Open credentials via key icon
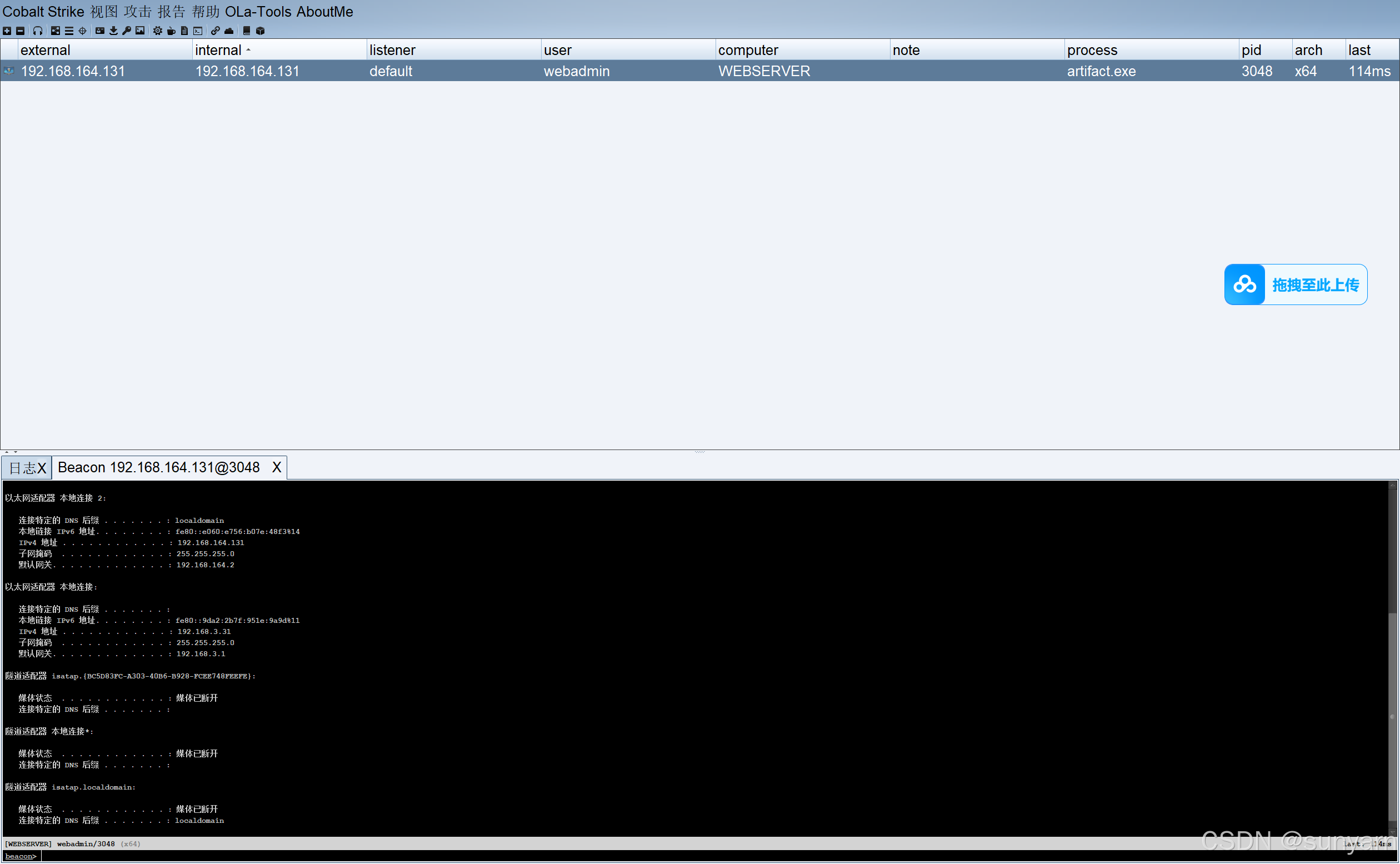Screen dimensions: 1400x864 tap(127, 31)
